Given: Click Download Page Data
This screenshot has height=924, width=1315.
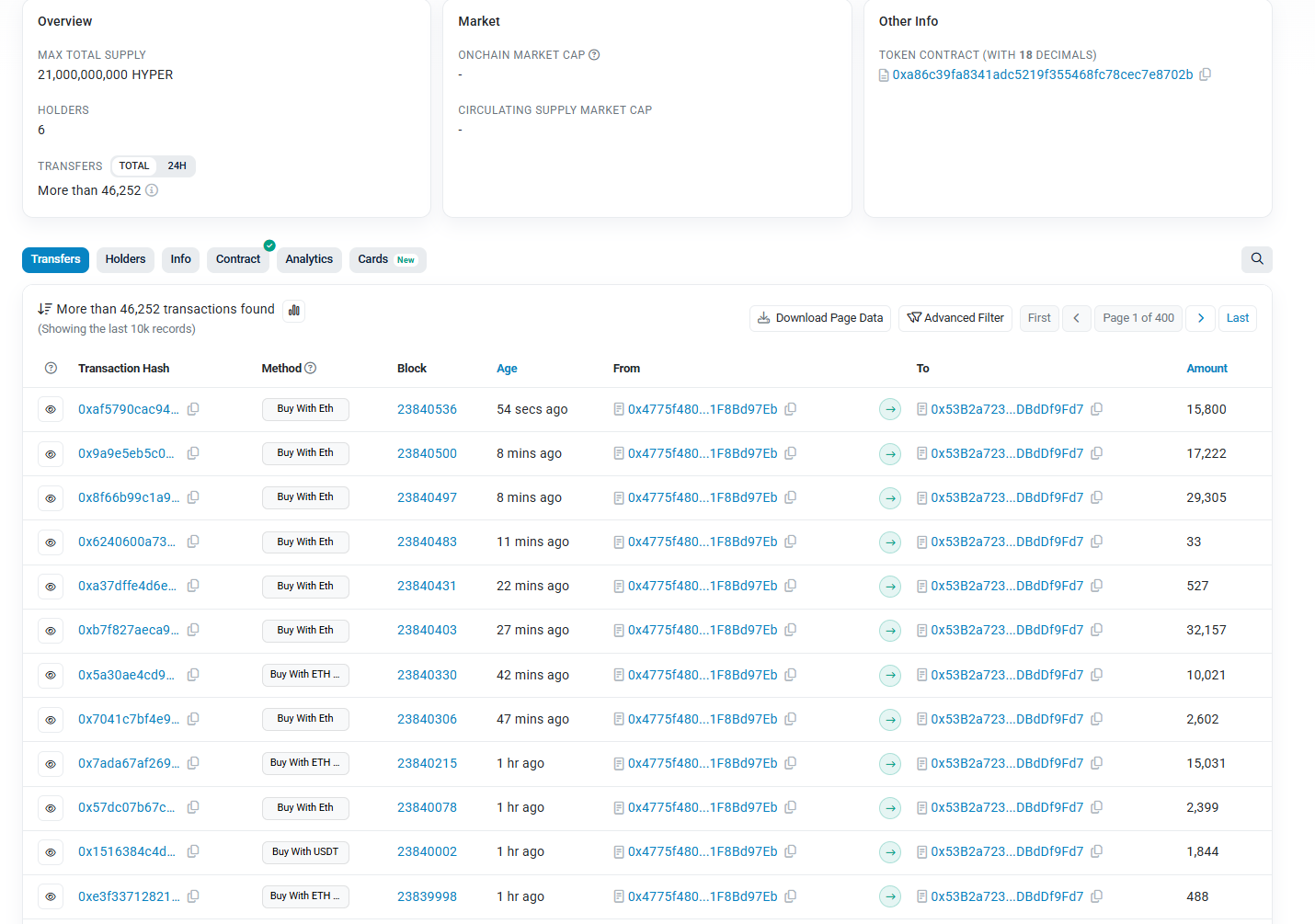Looking at the screenshot, I should click(x=819, y=317).
